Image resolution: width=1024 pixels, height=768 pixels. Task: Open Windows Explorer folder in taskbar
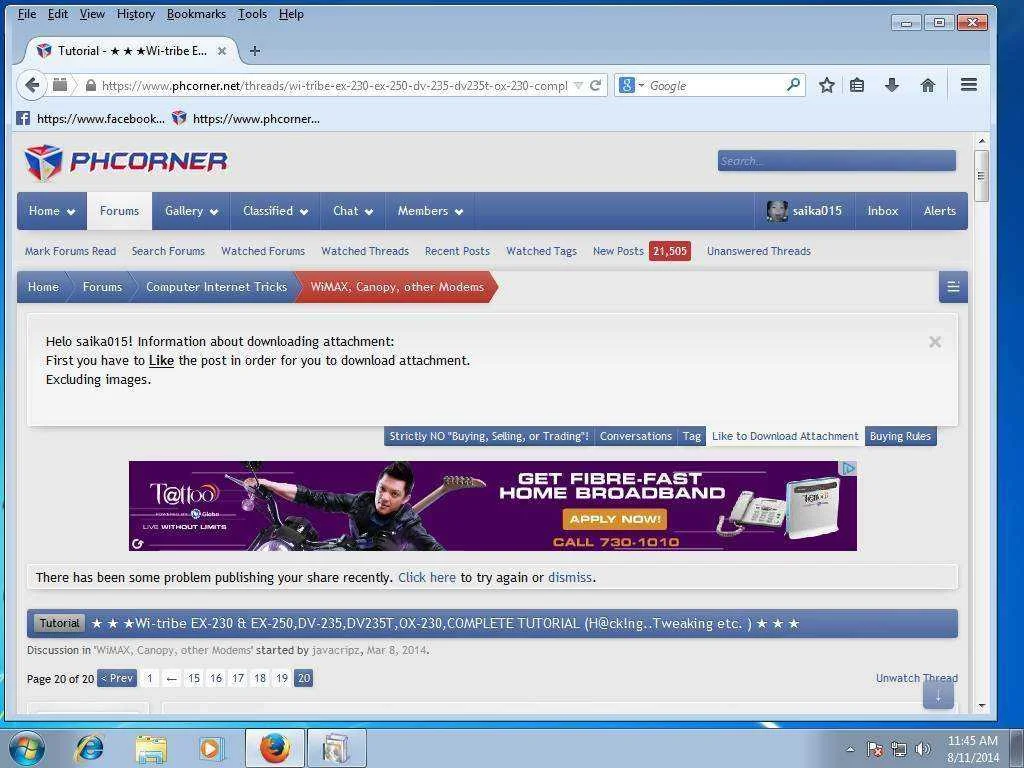151,748
